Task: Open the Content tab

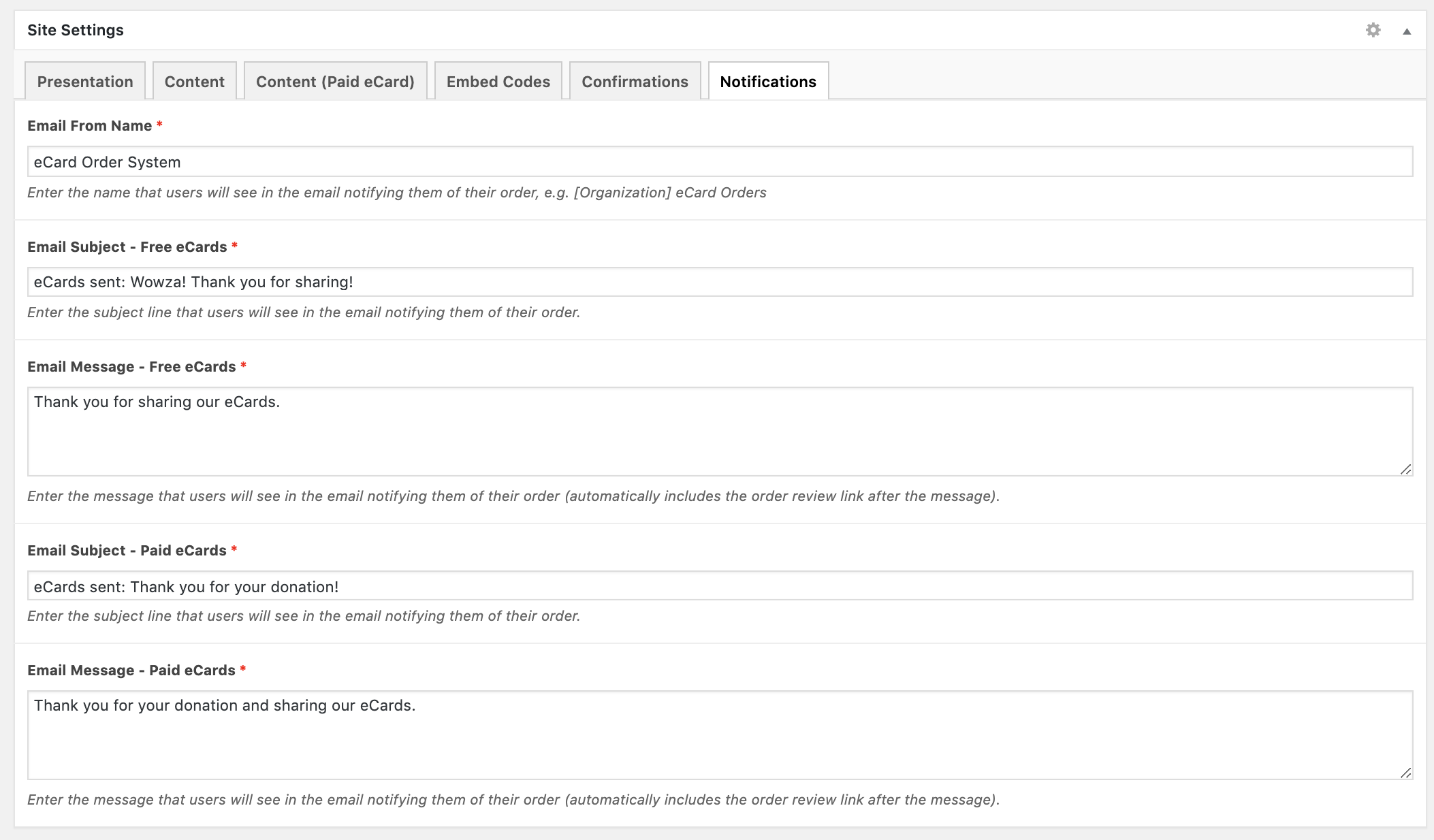Action: (x=194, y=82)
